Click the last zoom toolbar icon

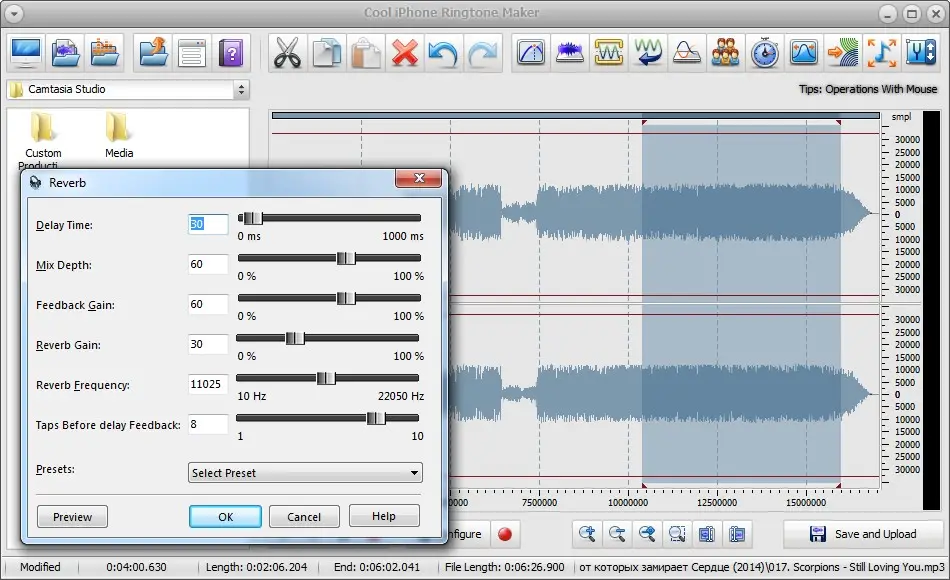tap(737, 534)
